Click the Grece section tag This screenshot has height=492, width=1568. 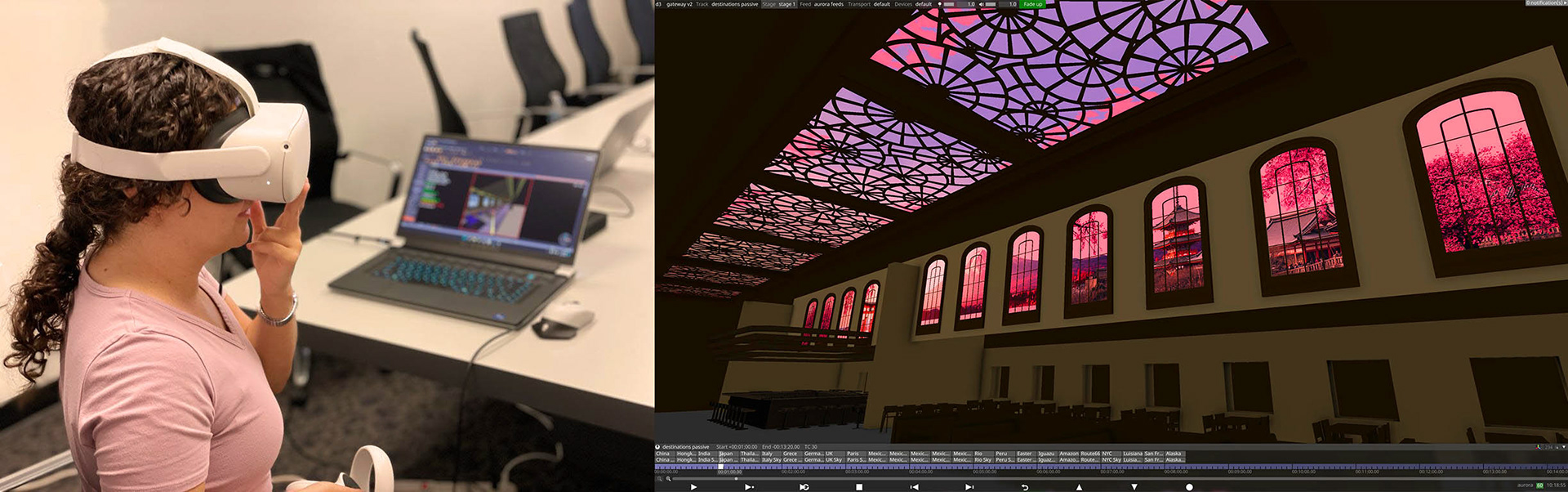point(792,454)
